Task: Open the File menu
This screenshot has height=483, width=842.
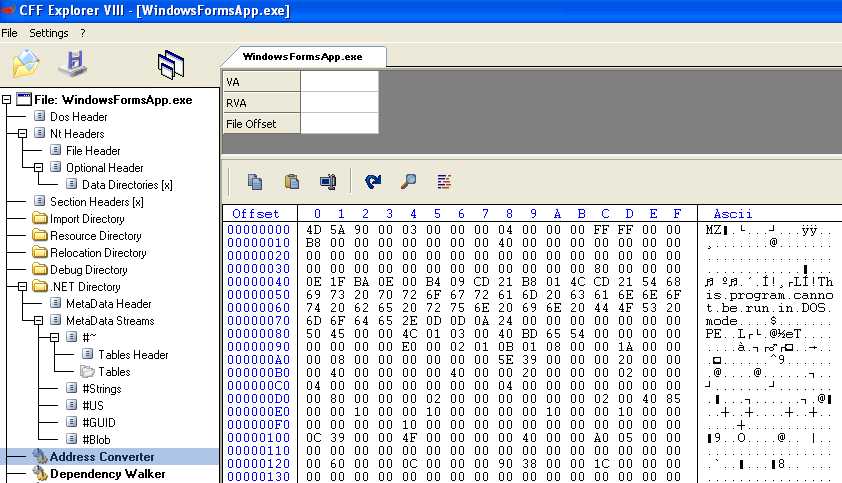Action: 9,33
